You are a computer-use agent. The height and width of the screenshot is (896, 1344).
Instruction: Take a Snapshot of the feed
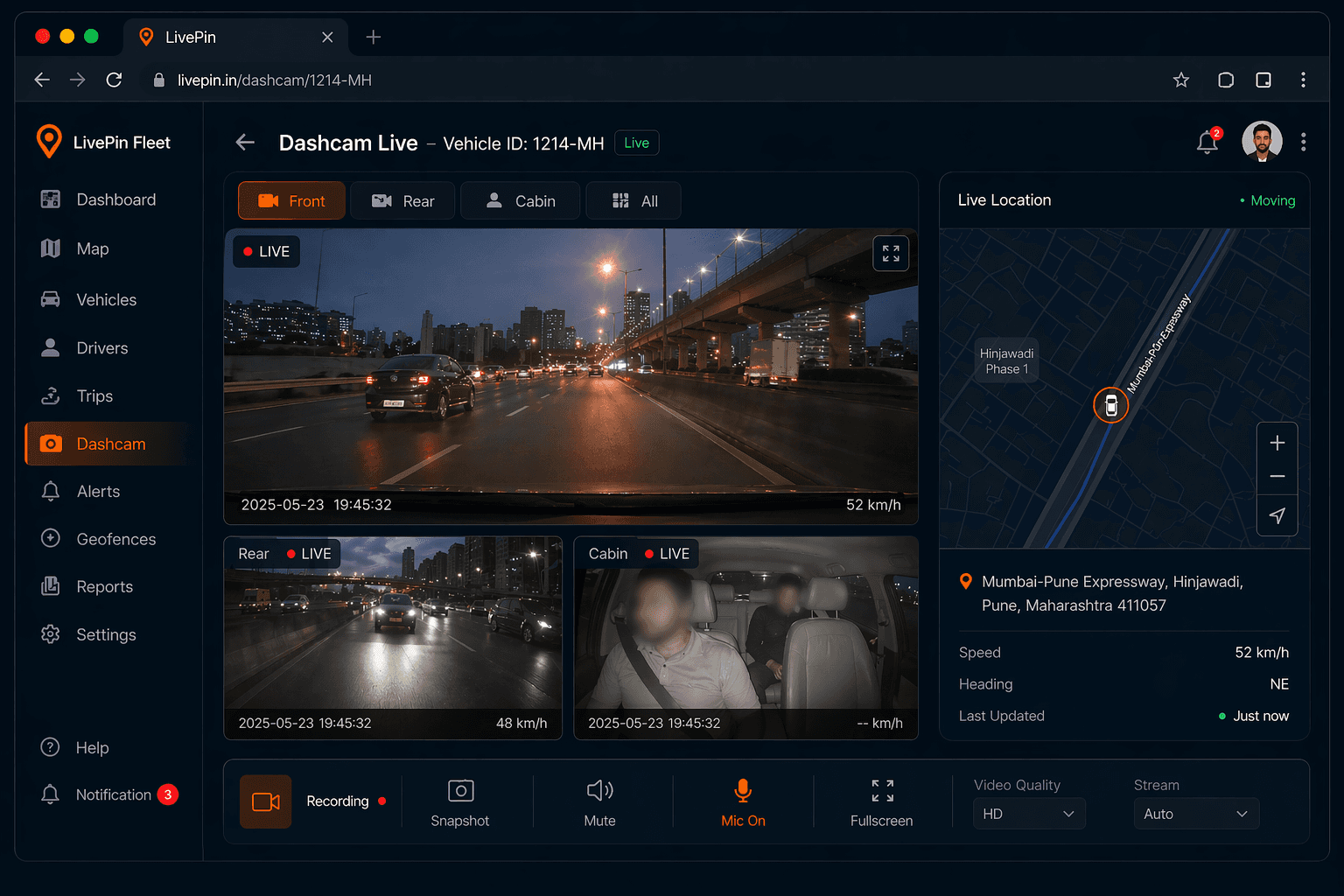coord(460,801)
